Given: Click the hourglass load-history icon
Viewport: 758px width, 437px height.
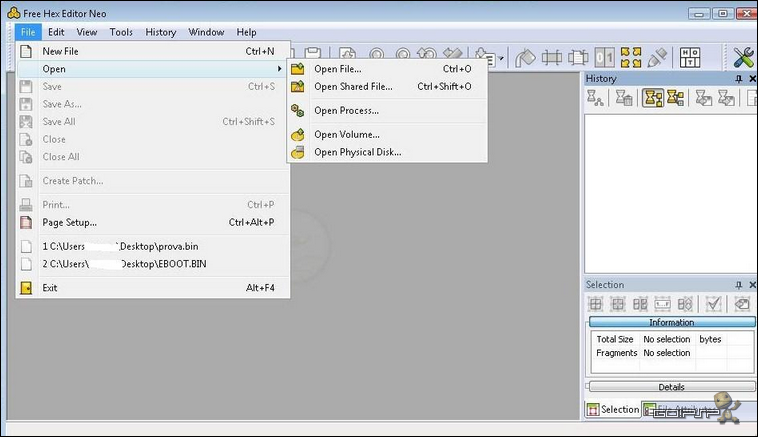Looking at the screenshot, I should point(726,98).
